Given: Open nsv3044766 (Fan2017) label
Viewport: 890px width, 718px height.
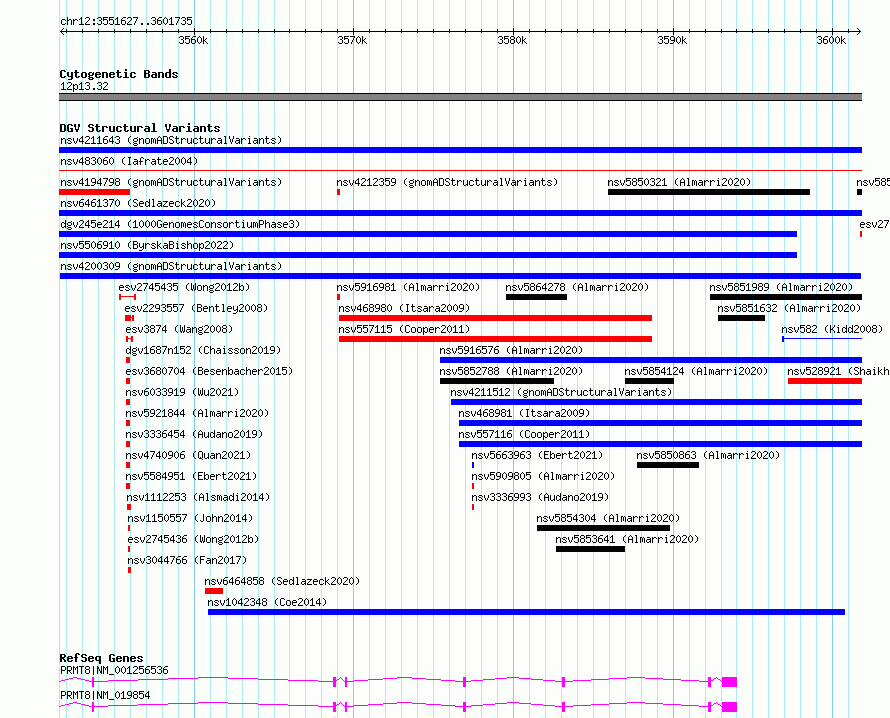Looking at the screenshot, I should pyautogui.click(x=187, y=560).
